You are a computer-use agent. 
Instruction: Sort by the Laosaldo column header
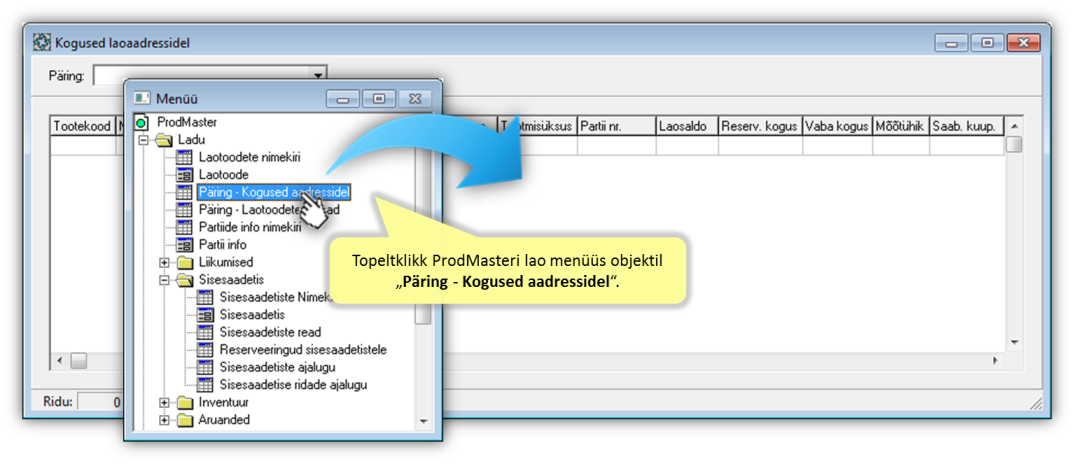click(x=687, y=127)
